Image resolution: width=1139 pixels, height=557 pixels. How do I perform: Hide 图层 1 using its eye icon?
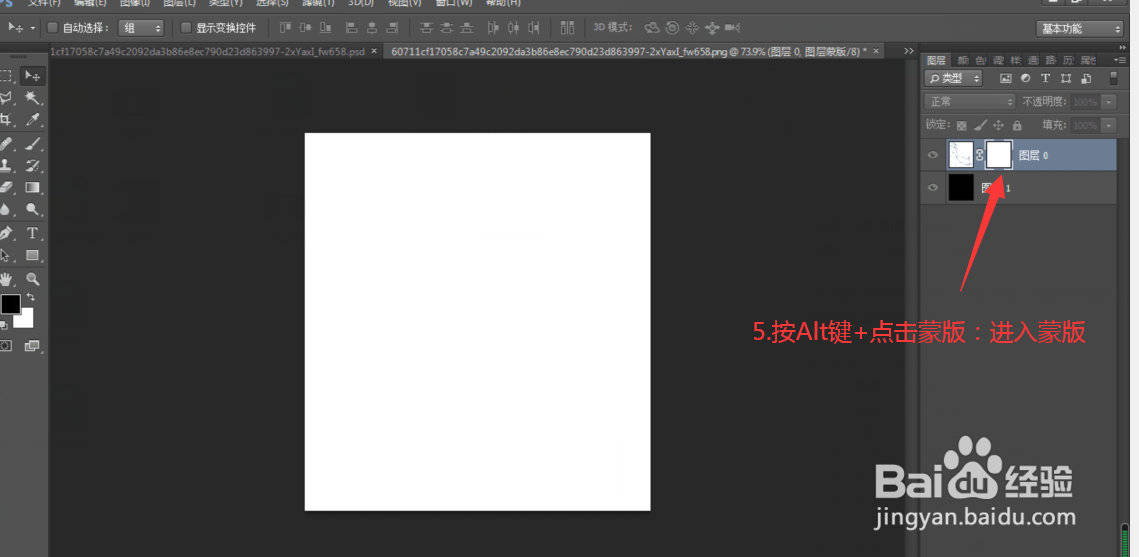pos(933,187)
